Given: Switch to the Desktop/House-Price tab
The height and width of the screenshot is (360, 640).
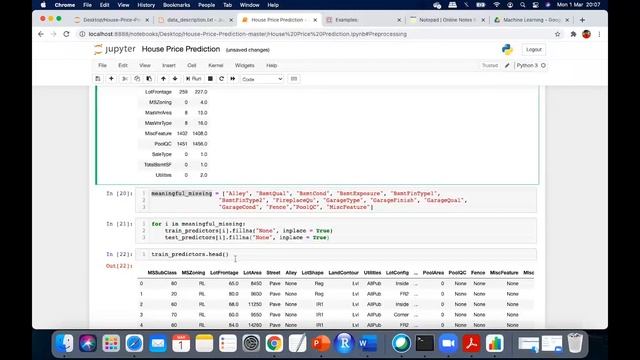Looking at the screenshot, I should click(x=111, y=20).
